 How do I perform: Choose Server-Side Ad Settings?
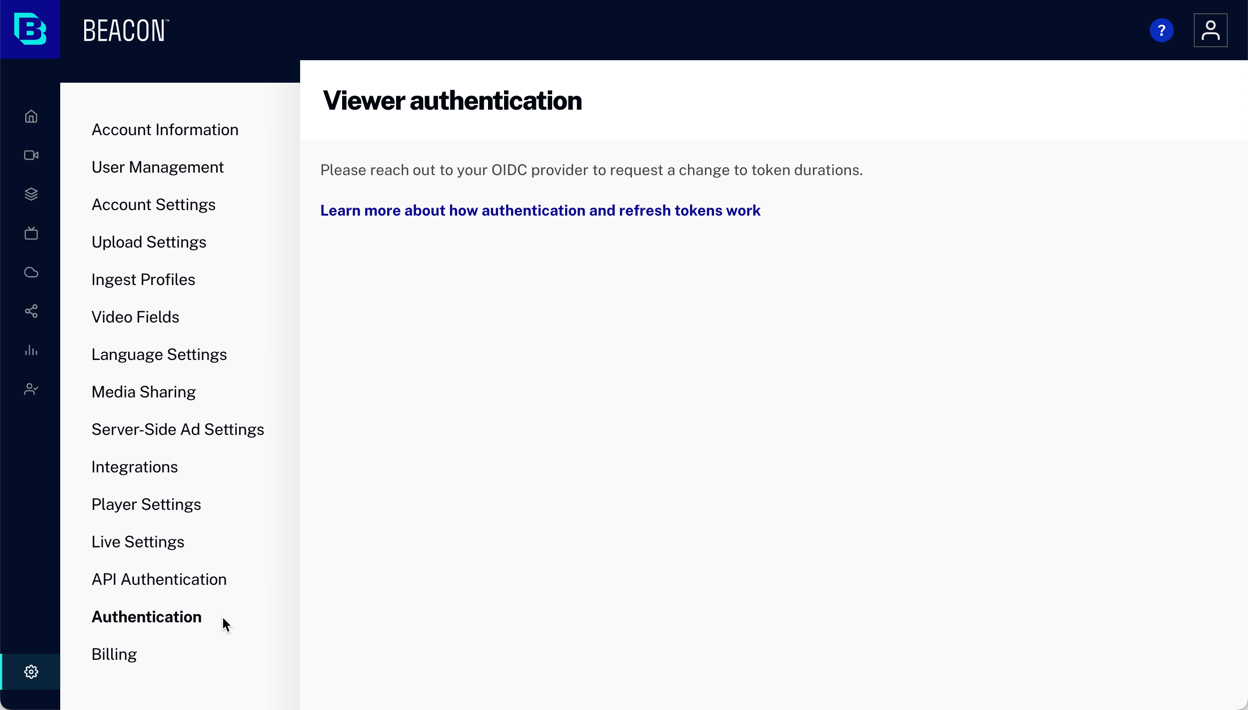tap(177, 430)
